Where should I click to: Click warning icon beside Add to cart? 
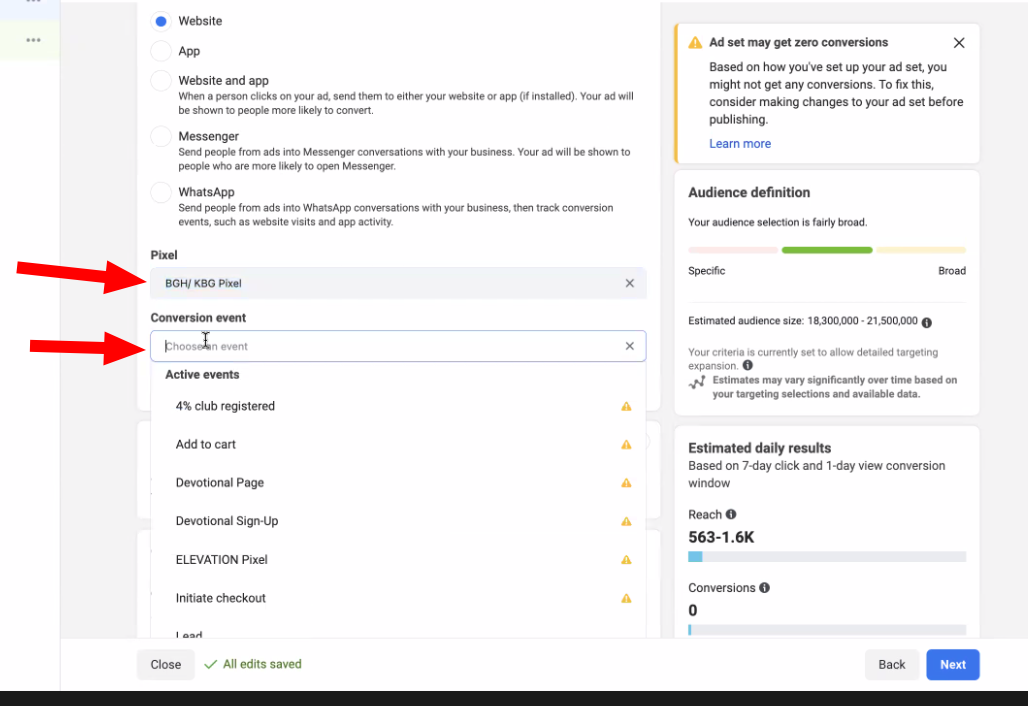tap(626, 445)
